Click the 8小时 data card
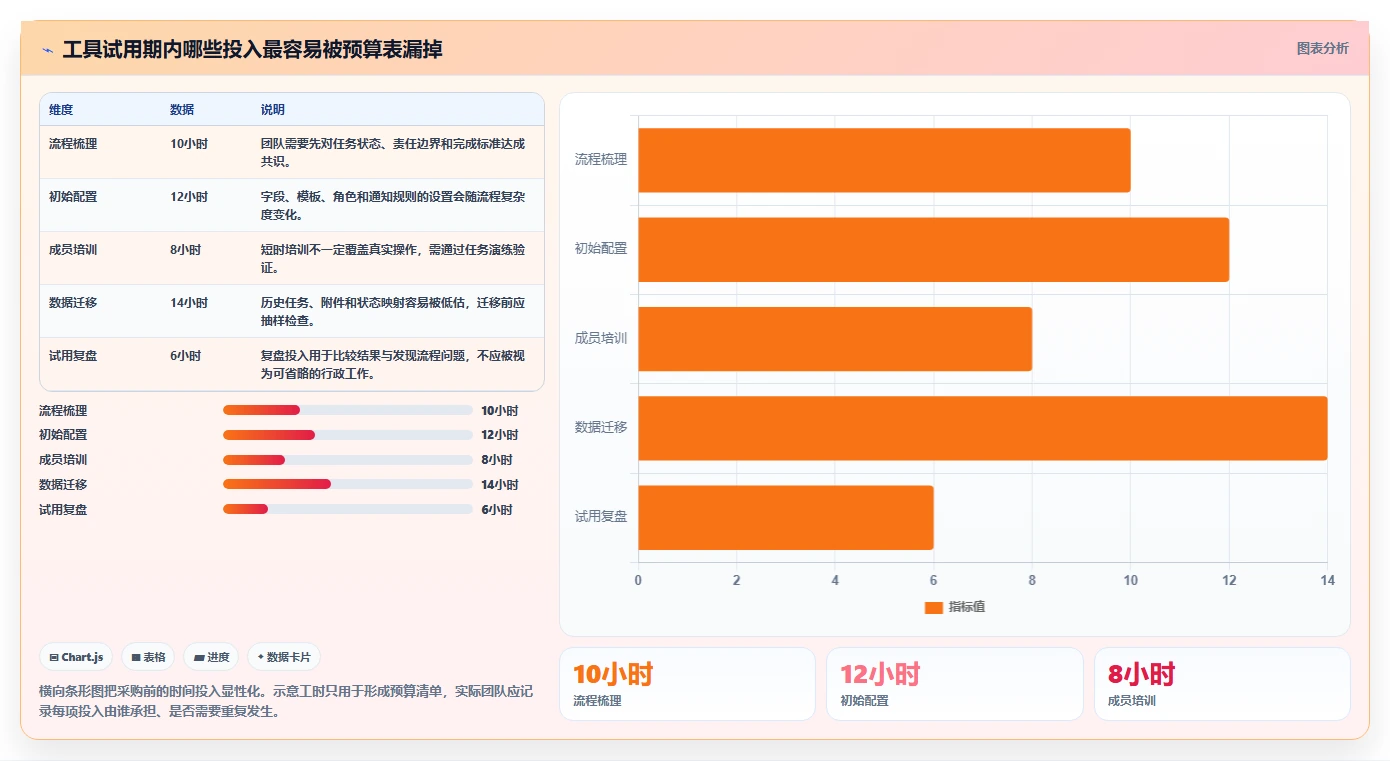Screen dimensions: 1390x761 point(1222,684)
